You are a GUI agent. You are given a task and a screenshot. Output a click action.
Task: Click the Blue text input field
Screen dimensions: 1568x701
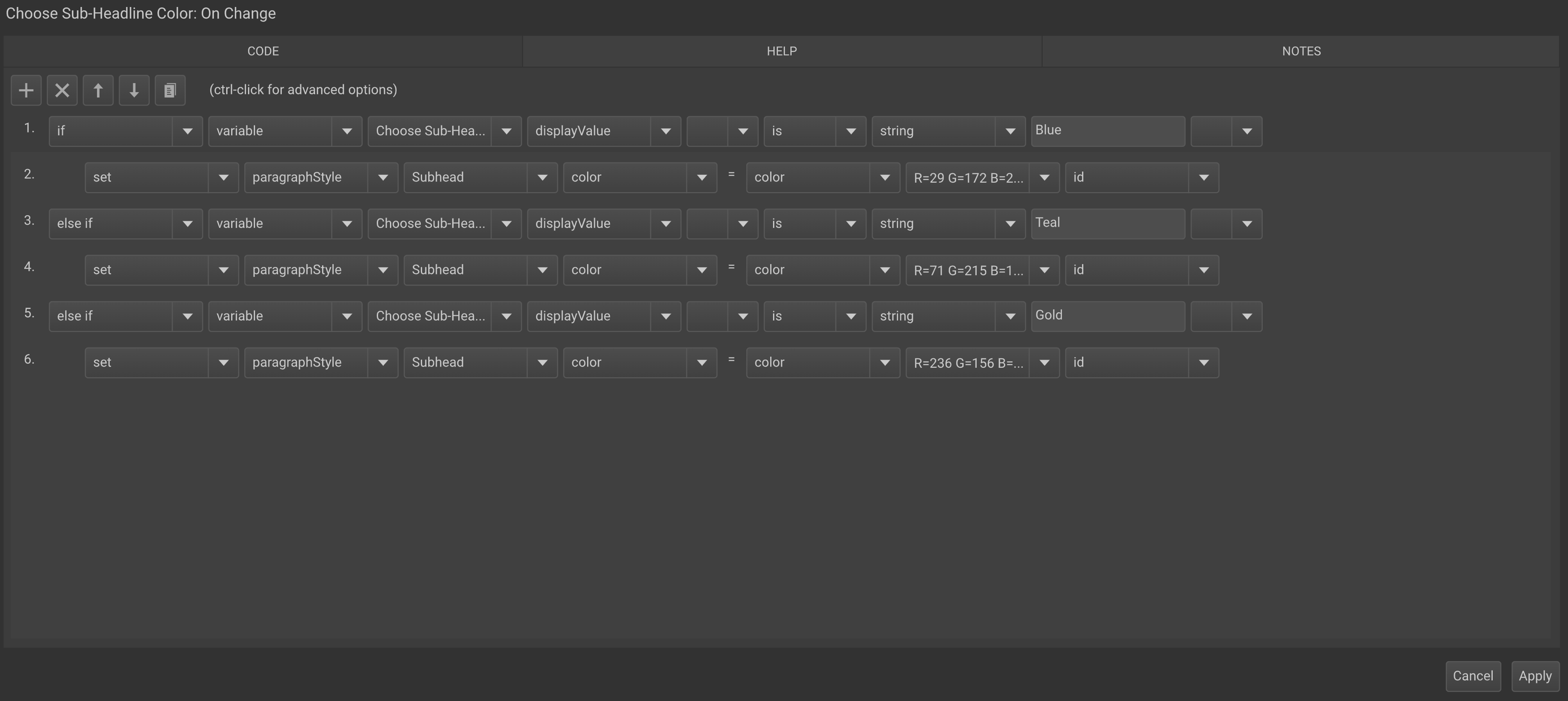pyautogui.click(x=1107, y=131)
